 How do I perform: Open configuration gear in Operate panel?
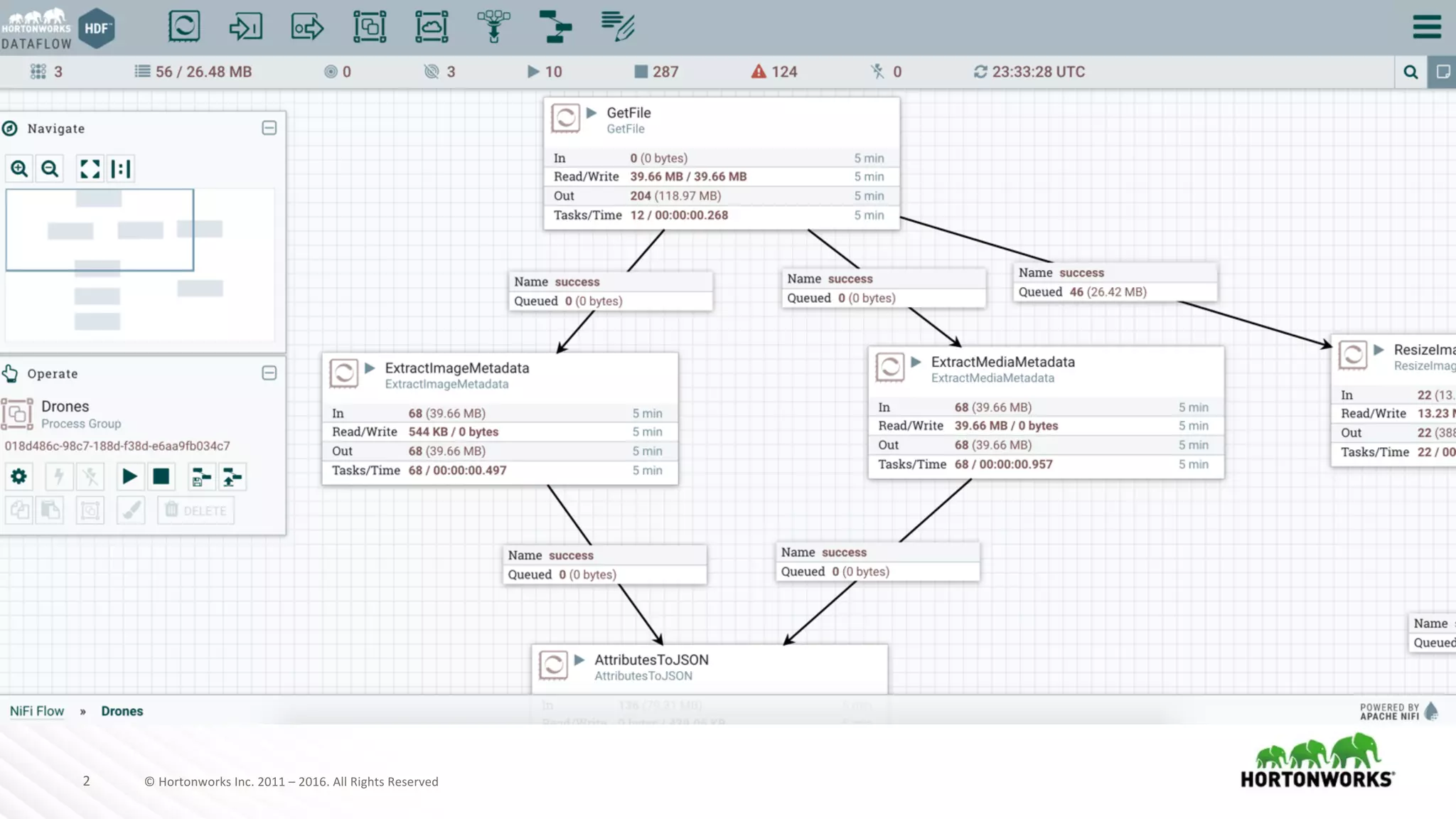pyautogui.click(x=19, y=476)
